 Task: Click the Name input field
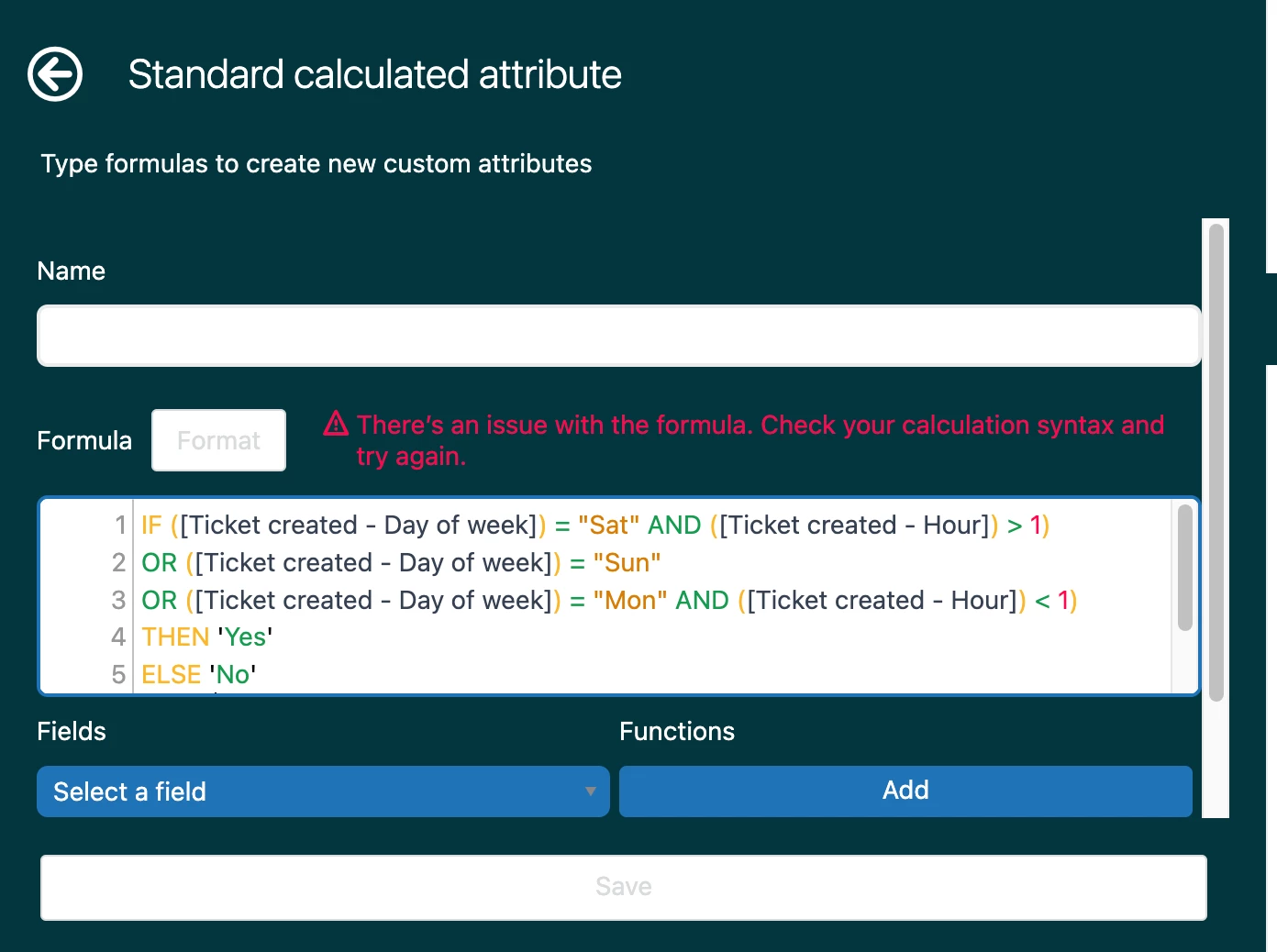[619, 336]
